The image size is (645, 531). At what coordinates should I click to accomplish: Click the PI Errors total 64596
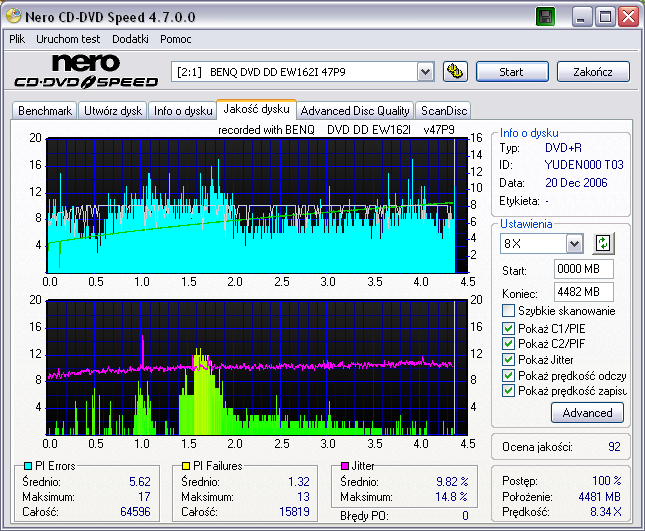[135, 512]
